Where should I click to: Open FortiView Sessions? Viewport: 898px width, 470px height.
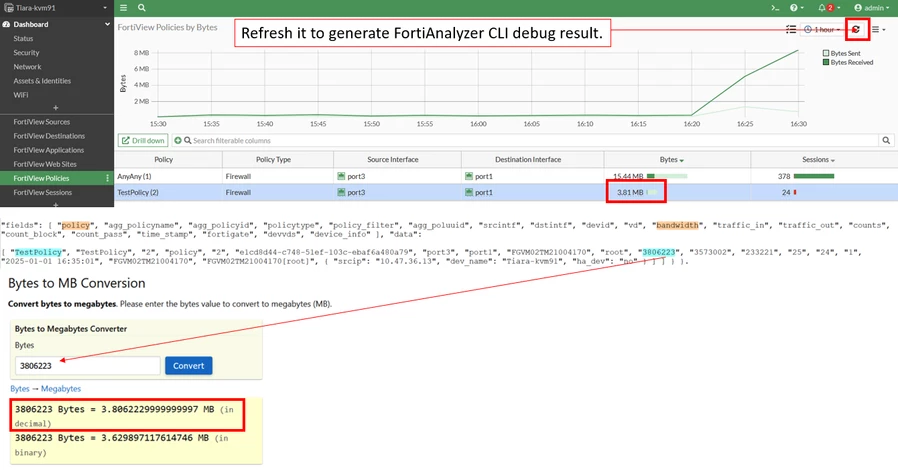[x=43, y=192]
